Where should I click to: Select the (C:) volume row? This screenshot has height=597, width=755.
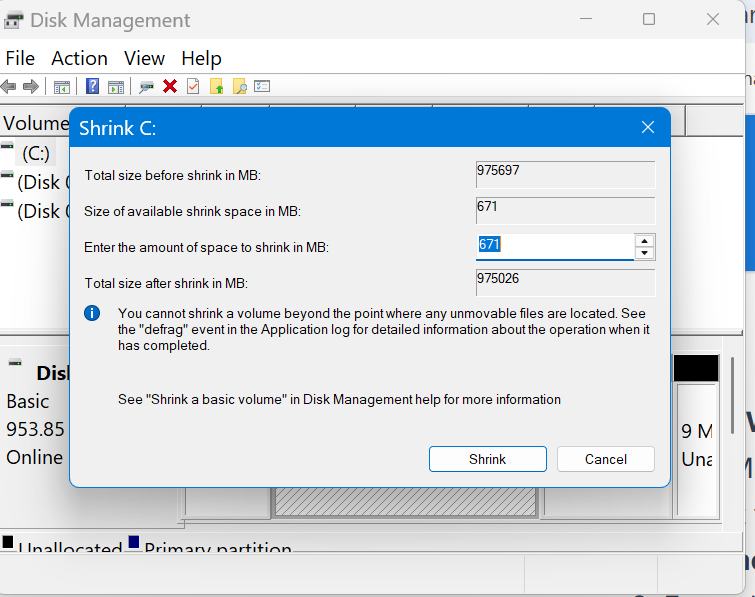(36, 154)
